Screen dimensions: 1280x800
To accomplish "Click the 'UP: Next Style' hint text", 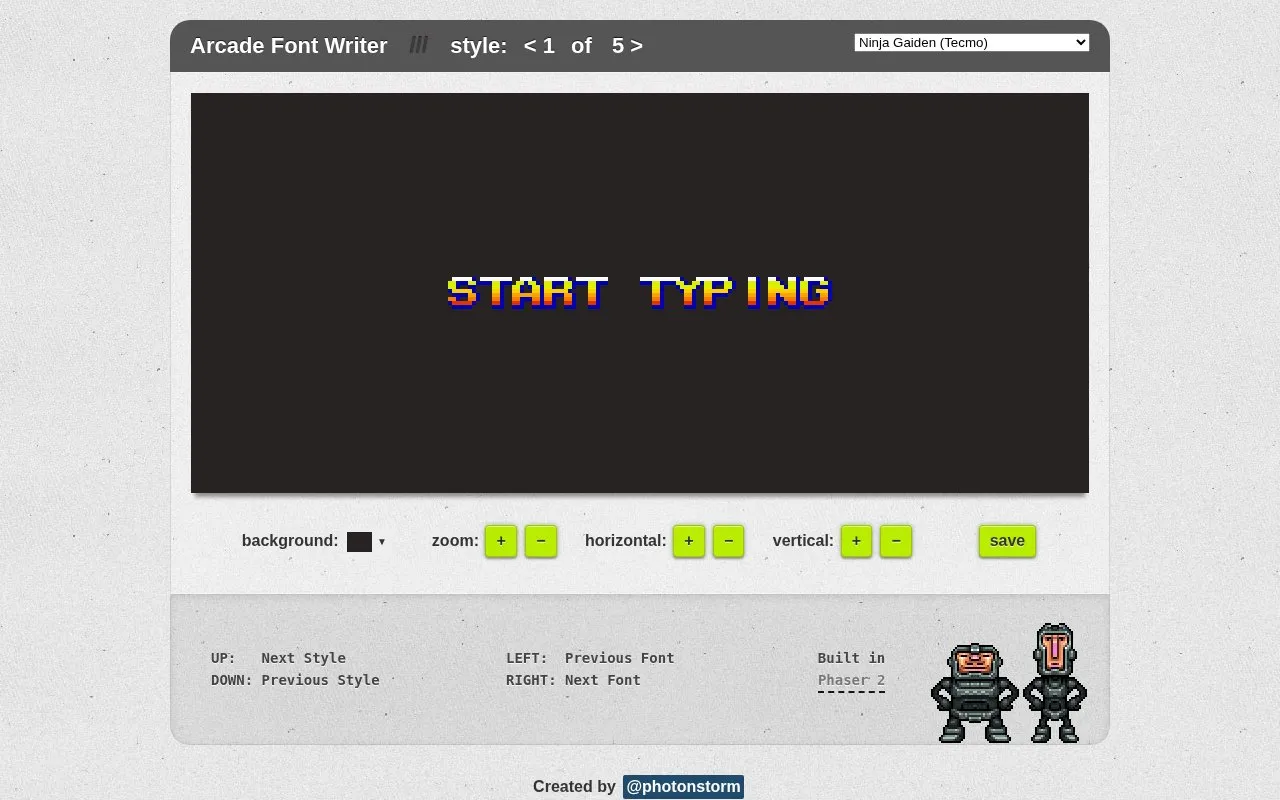I will coord(278,658).
